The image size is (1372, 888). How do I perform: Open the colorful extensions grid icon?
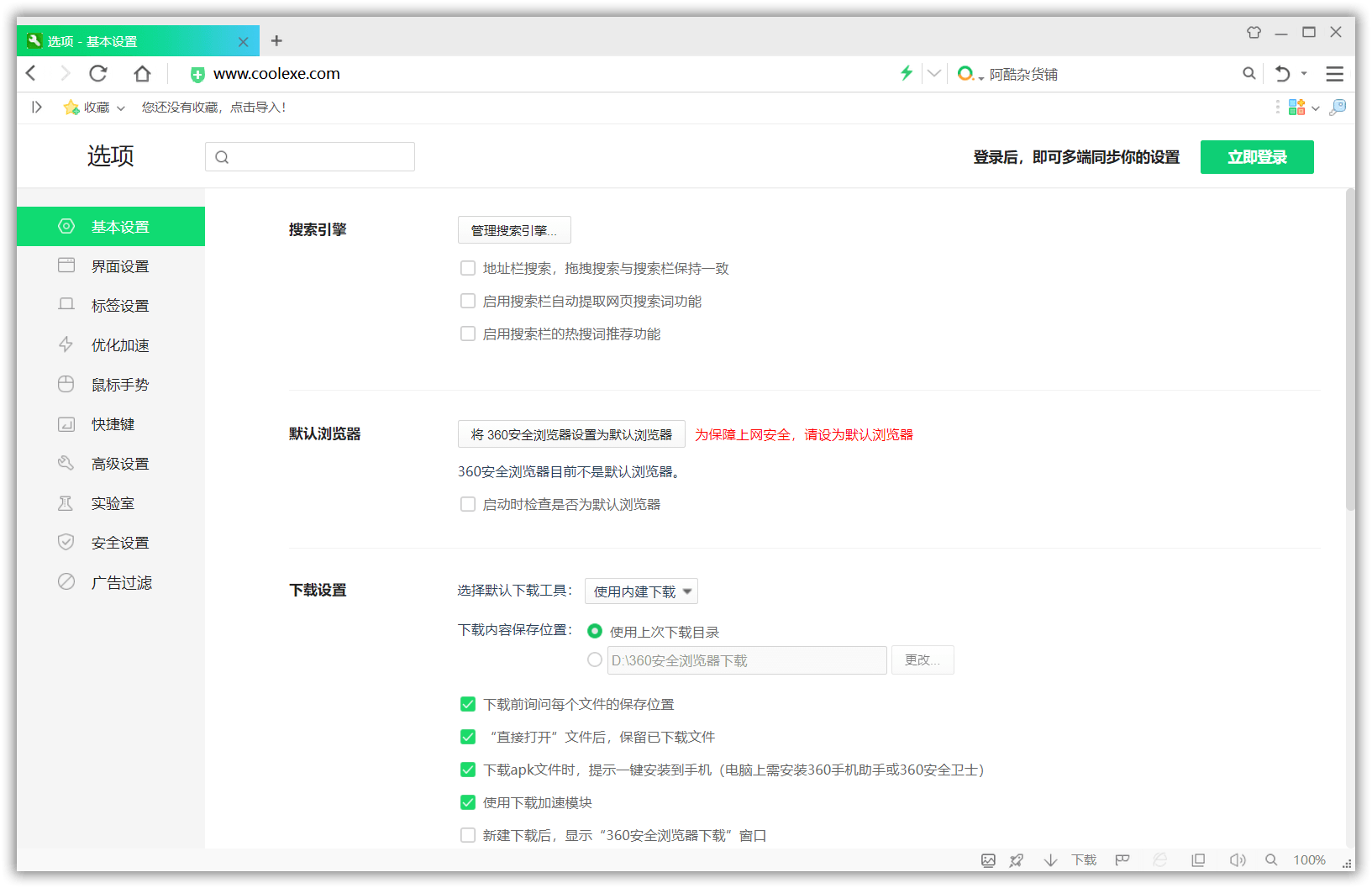(x=1297, y=107)
